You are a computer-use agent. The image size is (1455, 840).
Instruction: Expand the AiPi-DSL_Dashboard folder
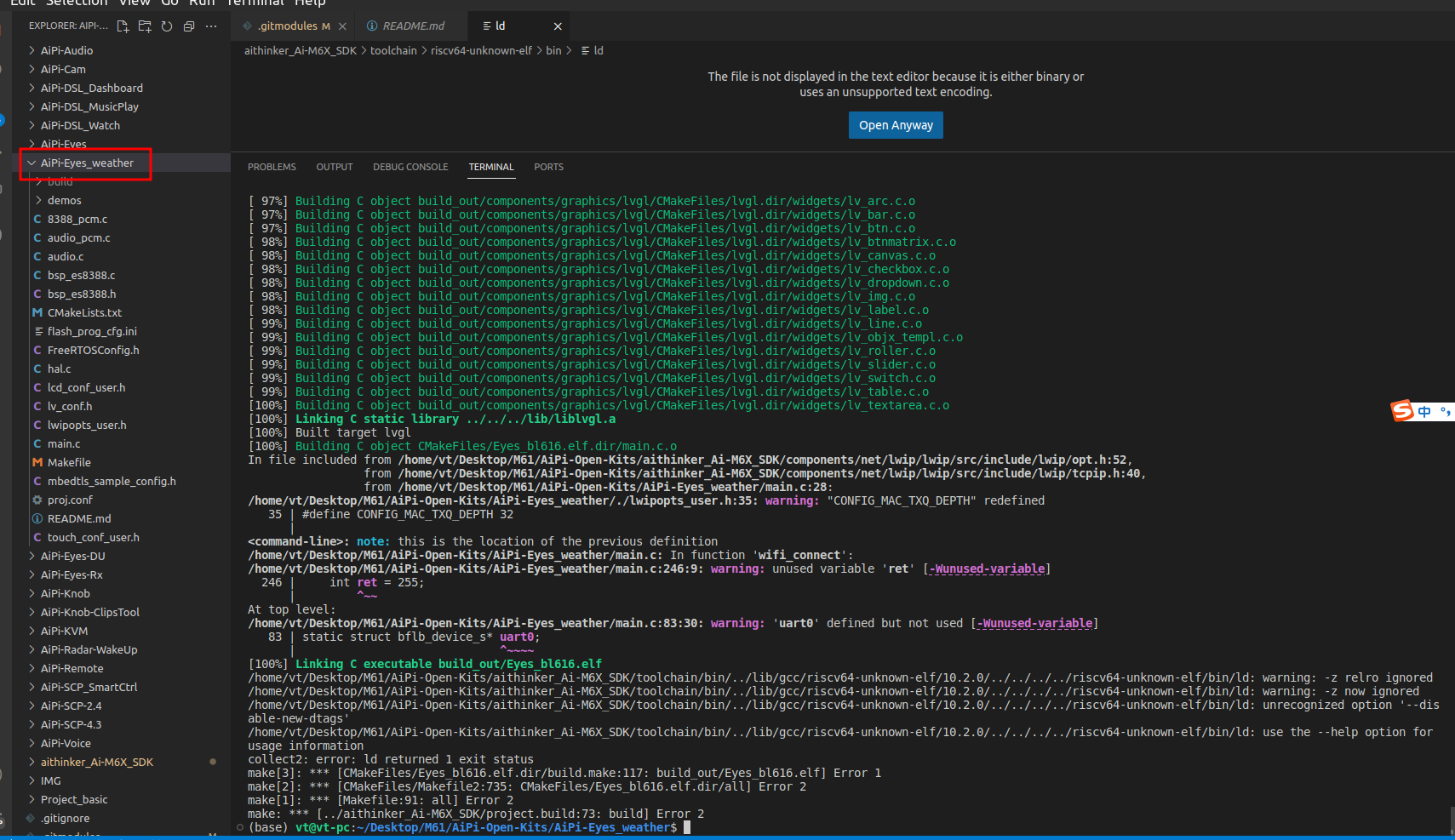[121, 88]
